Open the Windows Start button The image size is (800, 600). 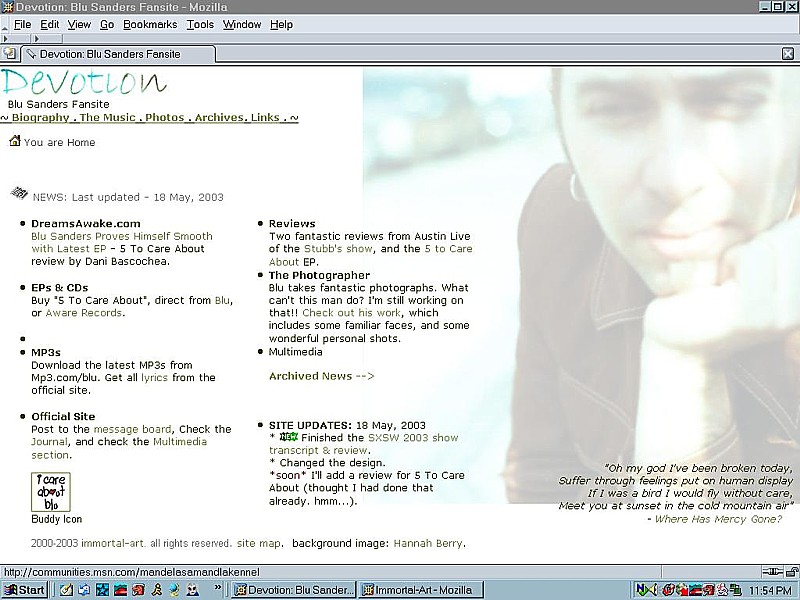click(24, 590)
